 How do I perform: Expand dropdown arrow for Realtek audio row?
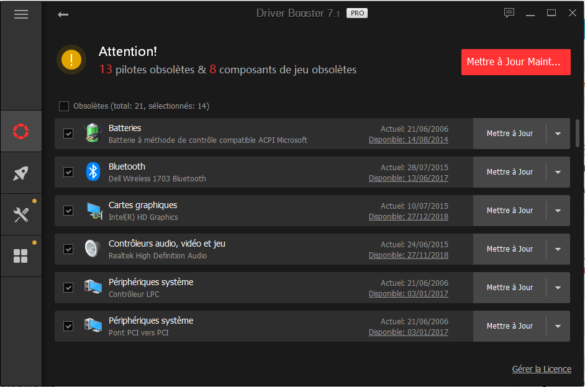(x=558, y=249)
